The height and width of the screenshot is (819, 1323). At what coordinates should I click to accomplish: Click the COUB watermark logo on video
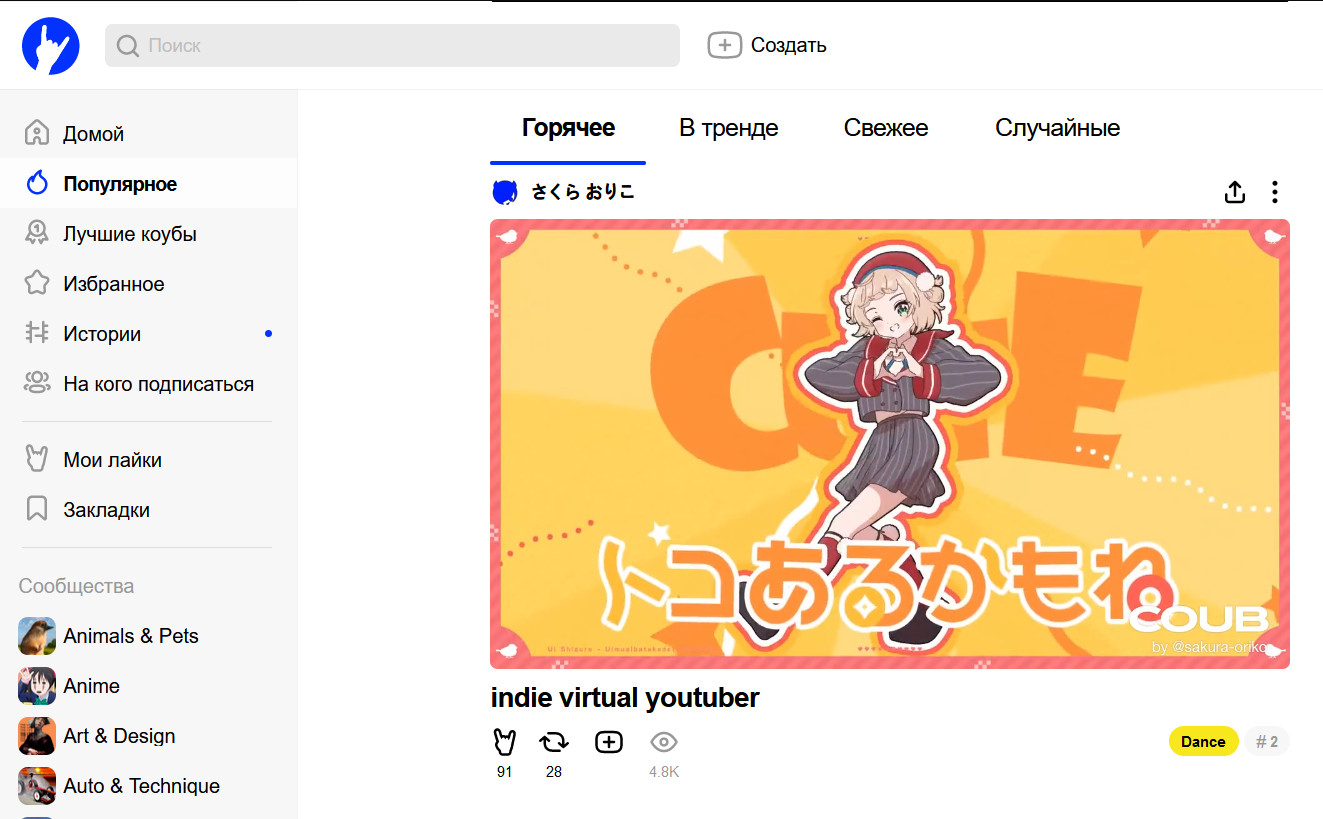click(x=1198, y=619)
